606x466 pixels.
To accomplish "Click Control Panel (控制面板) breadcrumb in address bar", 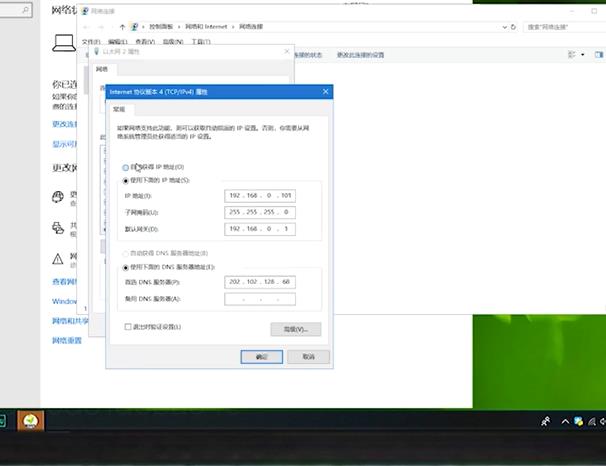I will [x=161, y=27].
